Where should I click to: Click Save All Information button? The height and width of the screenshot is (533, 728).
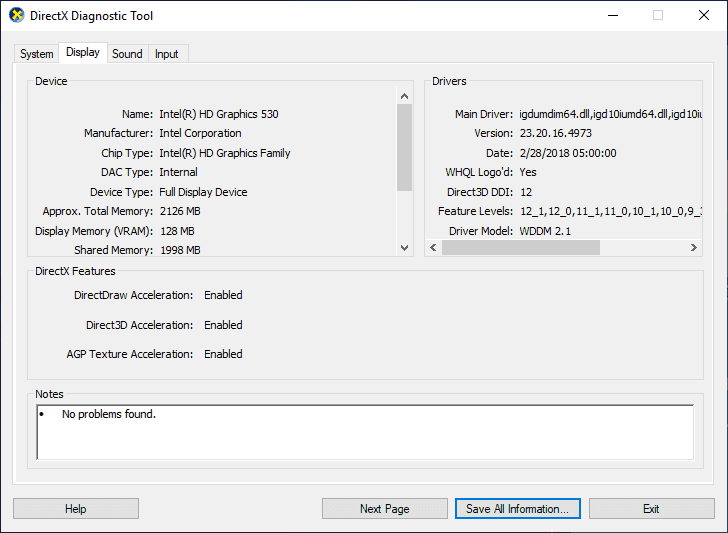[x=518, y=509]
